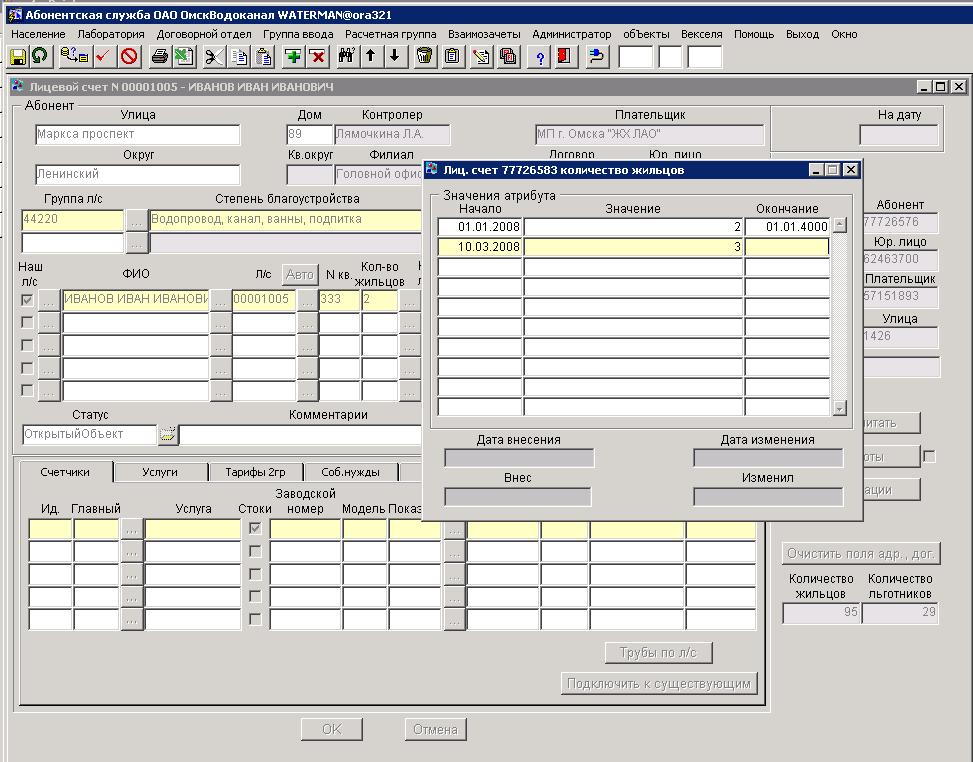This screenshot has width=973, height=762.
Task: Toggle the checked Стоки checkbox in first row
Action: click(x=255, y=528)
